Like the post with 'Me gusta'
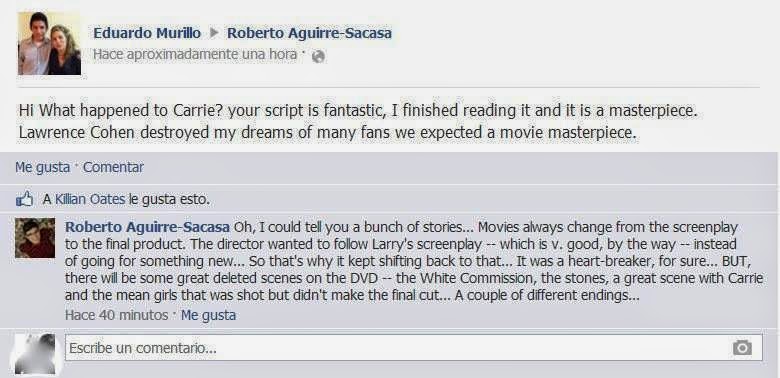 point(42,167)
